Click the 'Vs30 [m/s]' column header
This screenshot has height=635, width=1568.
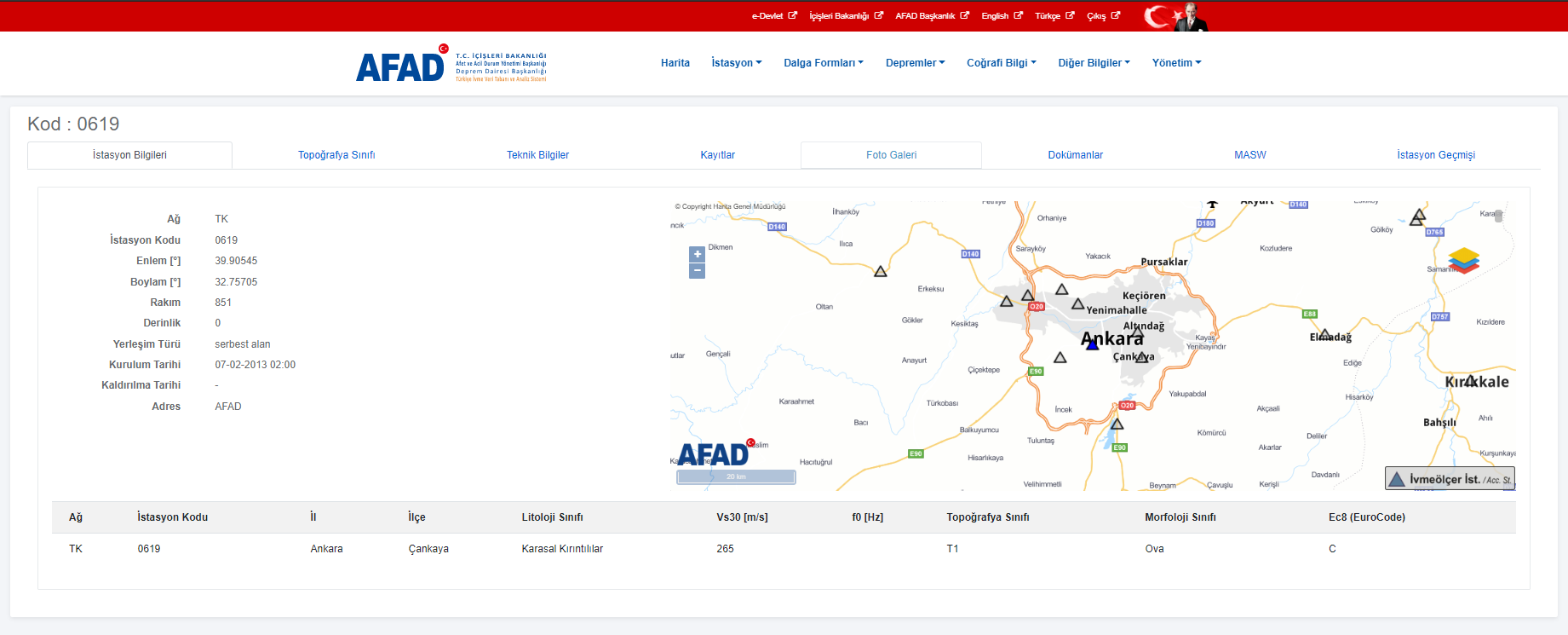click(x=742, y=517)
